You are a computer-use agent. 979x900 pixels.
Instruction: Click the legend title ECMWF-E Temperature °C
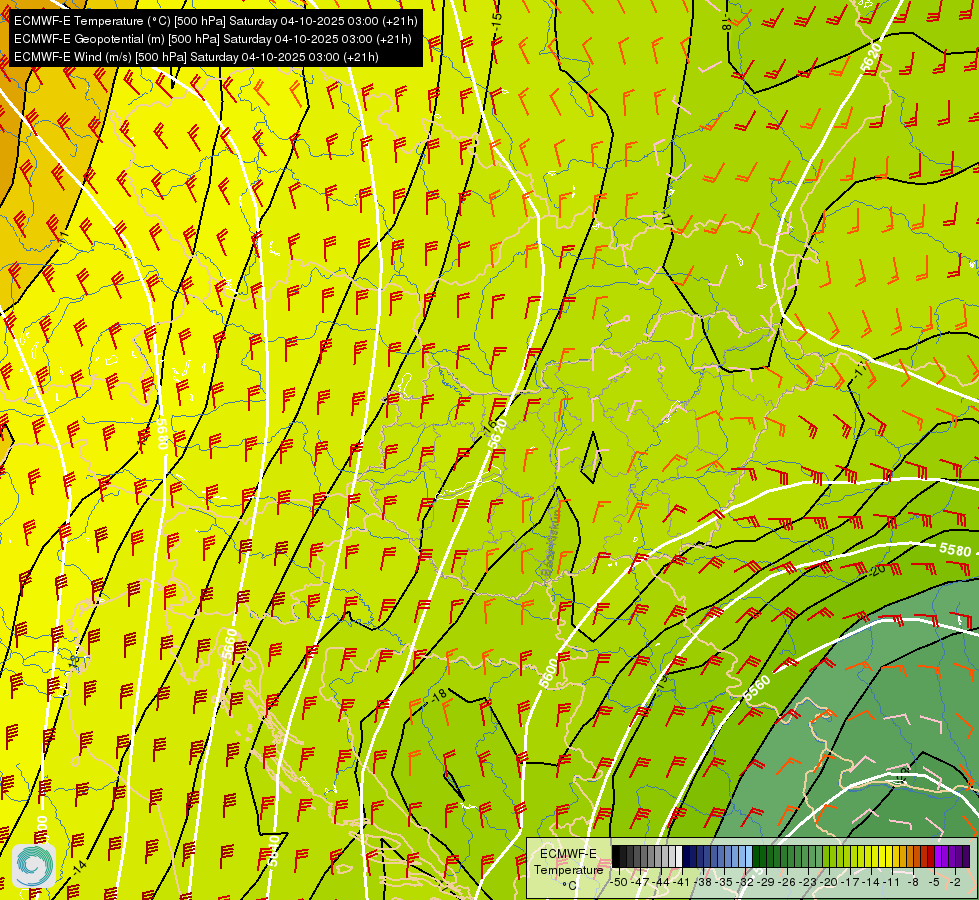coord(568,869)
